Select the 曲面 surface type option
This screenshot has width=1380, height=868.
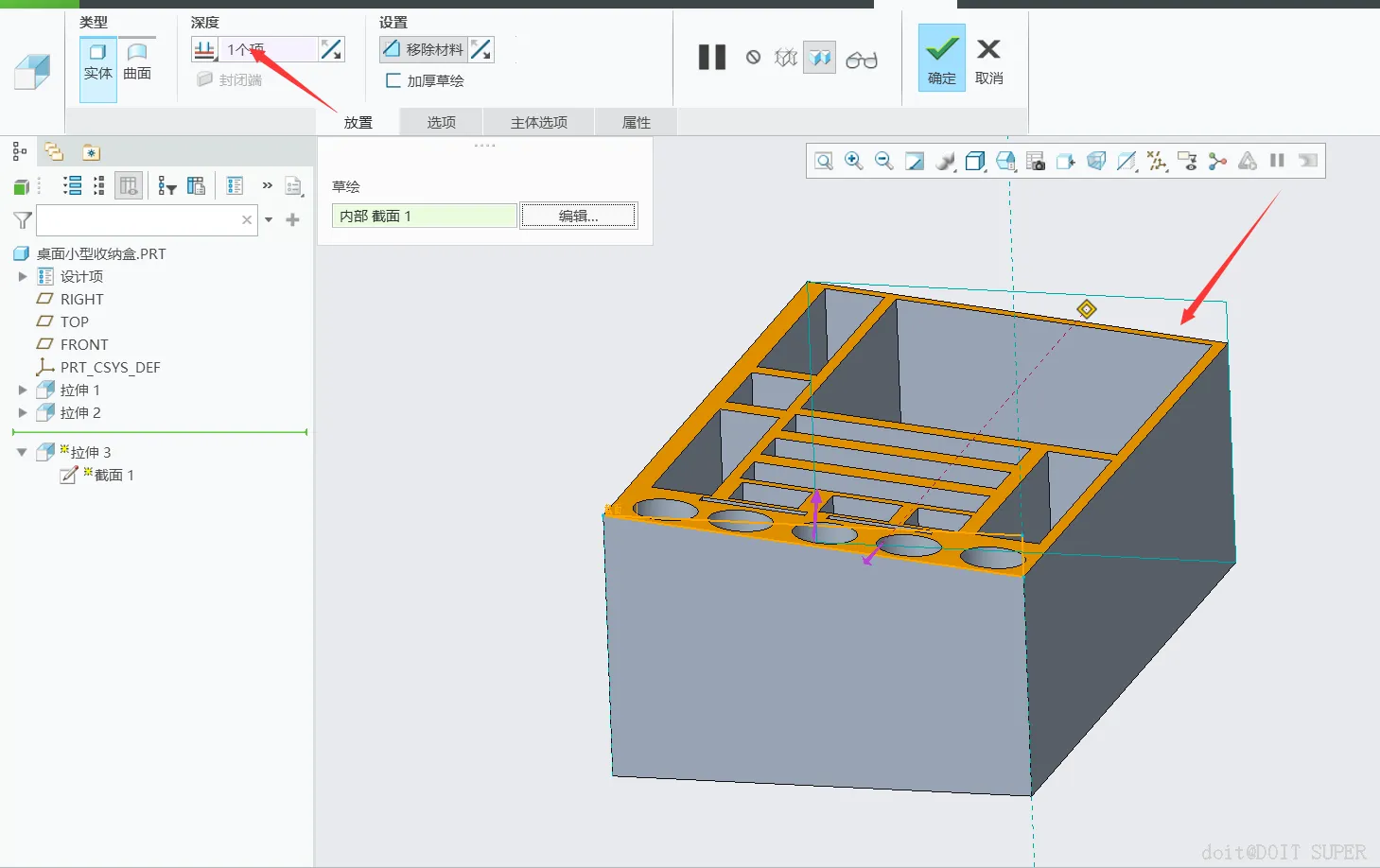[x=137, y=62]
